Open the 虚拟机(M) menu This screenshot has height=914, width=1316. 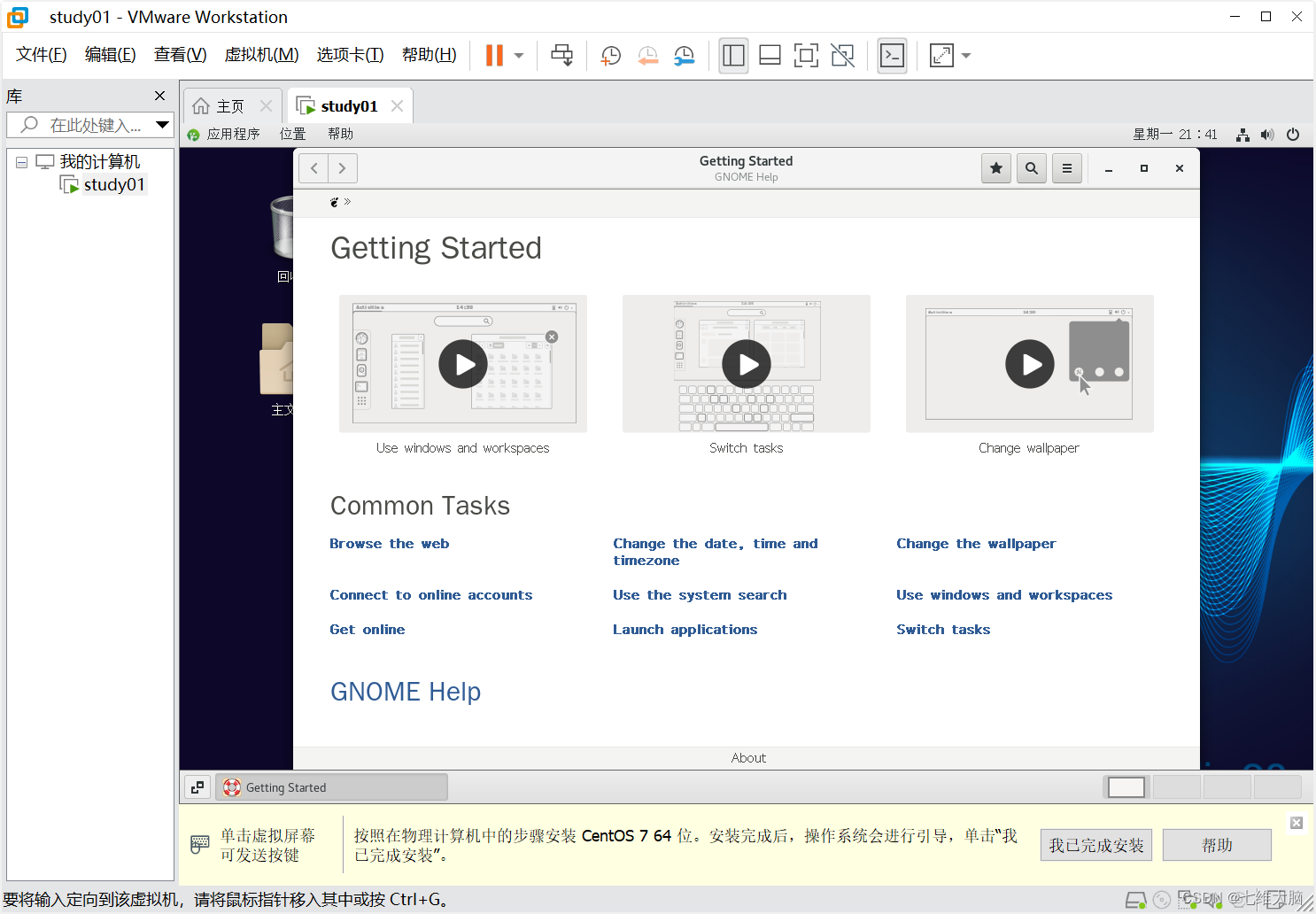coord(261,55)
